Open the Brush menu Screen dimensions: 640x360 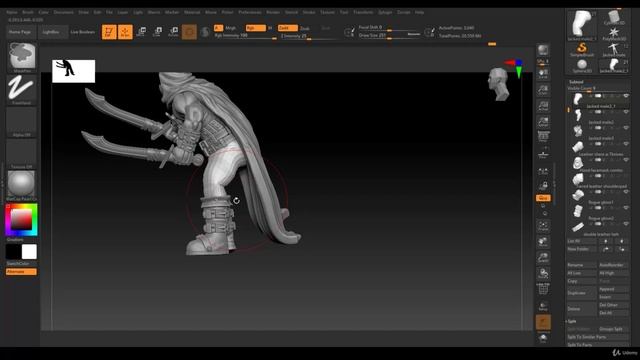28,12
